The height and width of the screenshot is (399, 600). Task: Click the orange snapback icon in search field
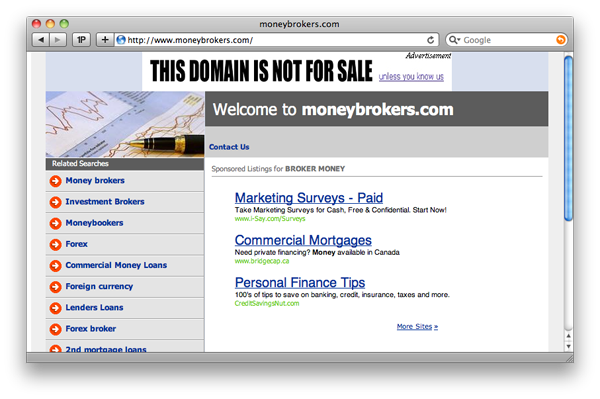[560, 40]
